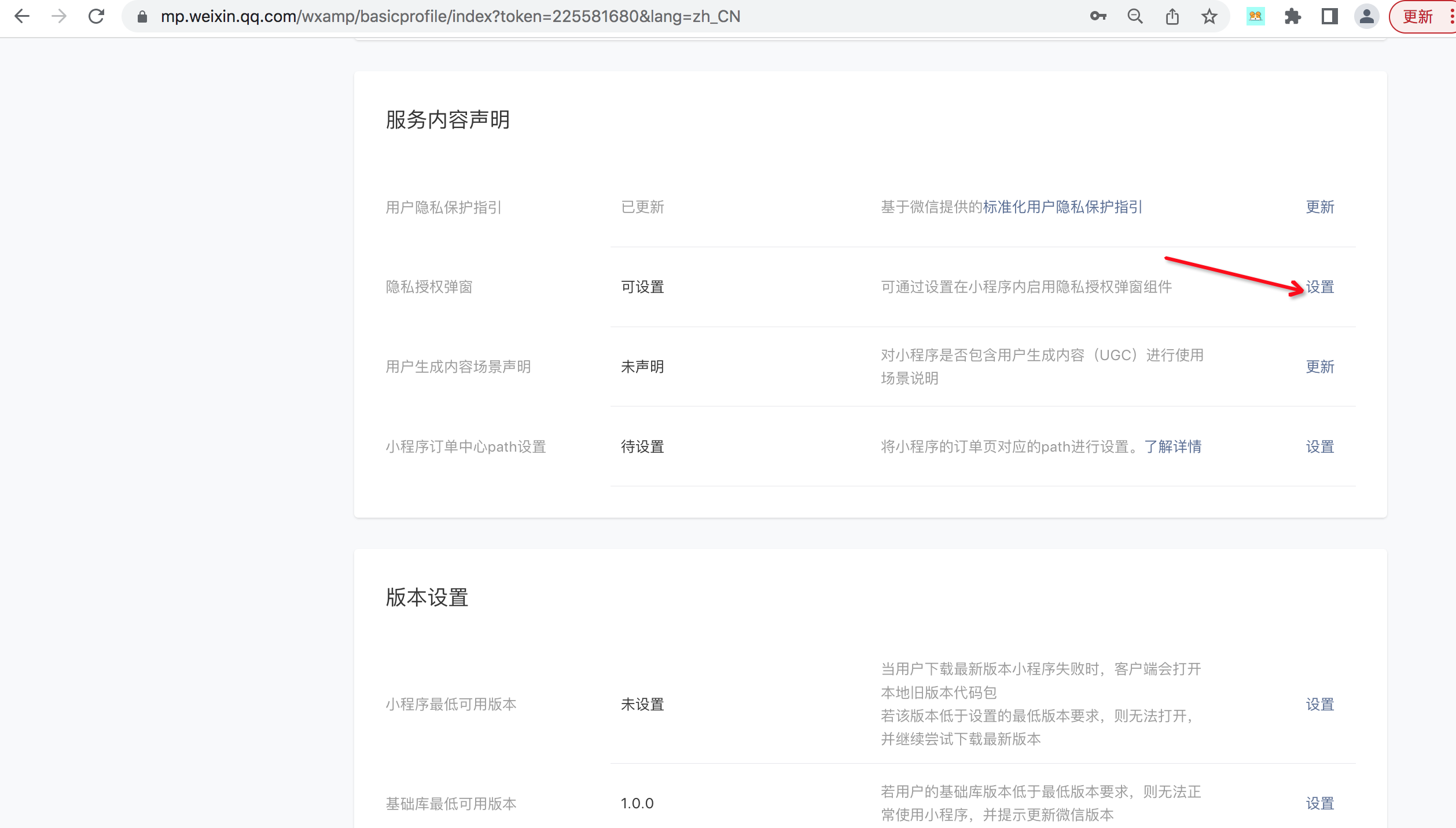This screenshot has width=1456, height=828.
Task: Click the colorful extension icon in toolbar
Action: [x=1255, y=16]
